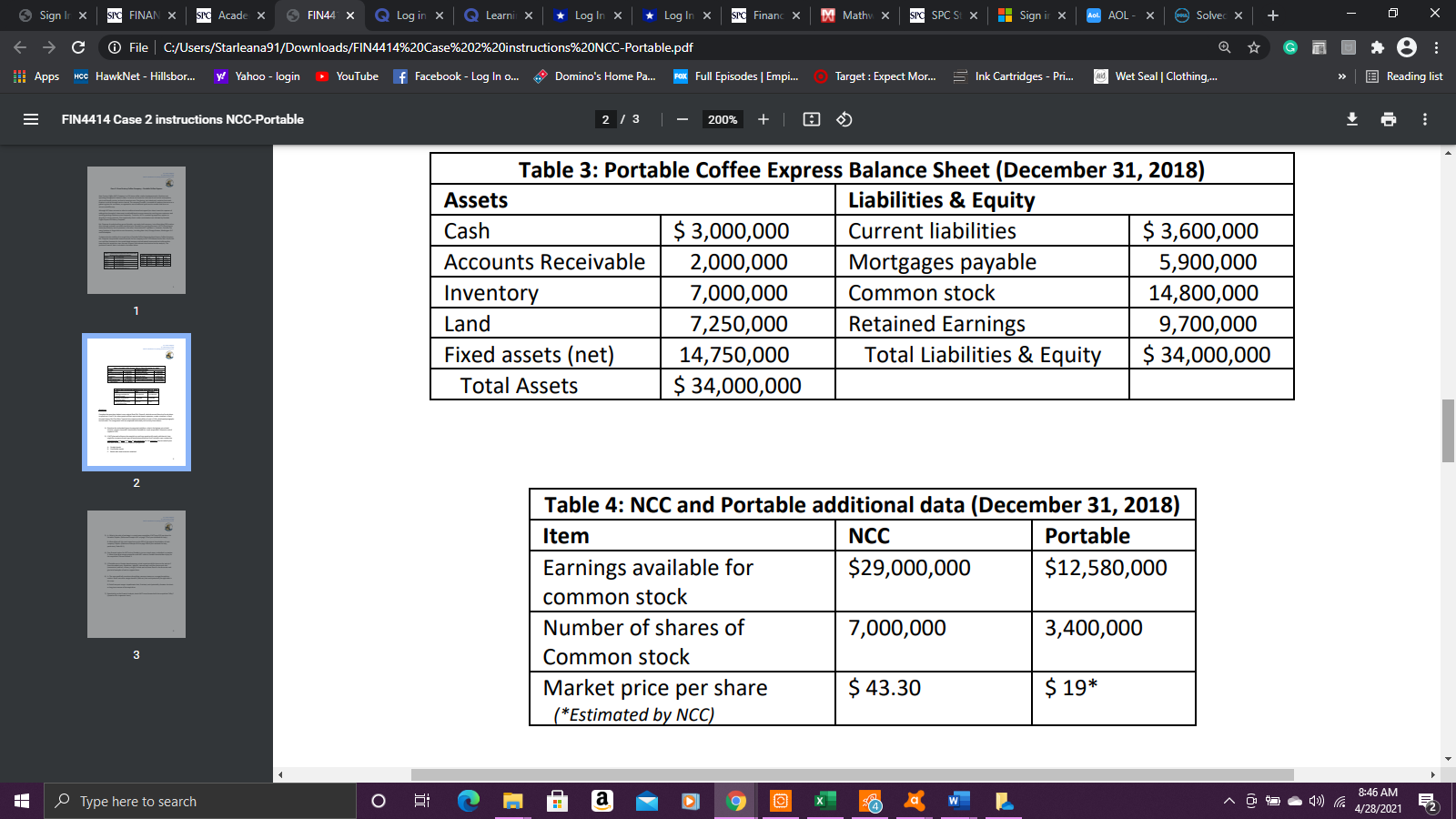Open the Target : Expect Mor... bookmark

[x=875, y=76]
